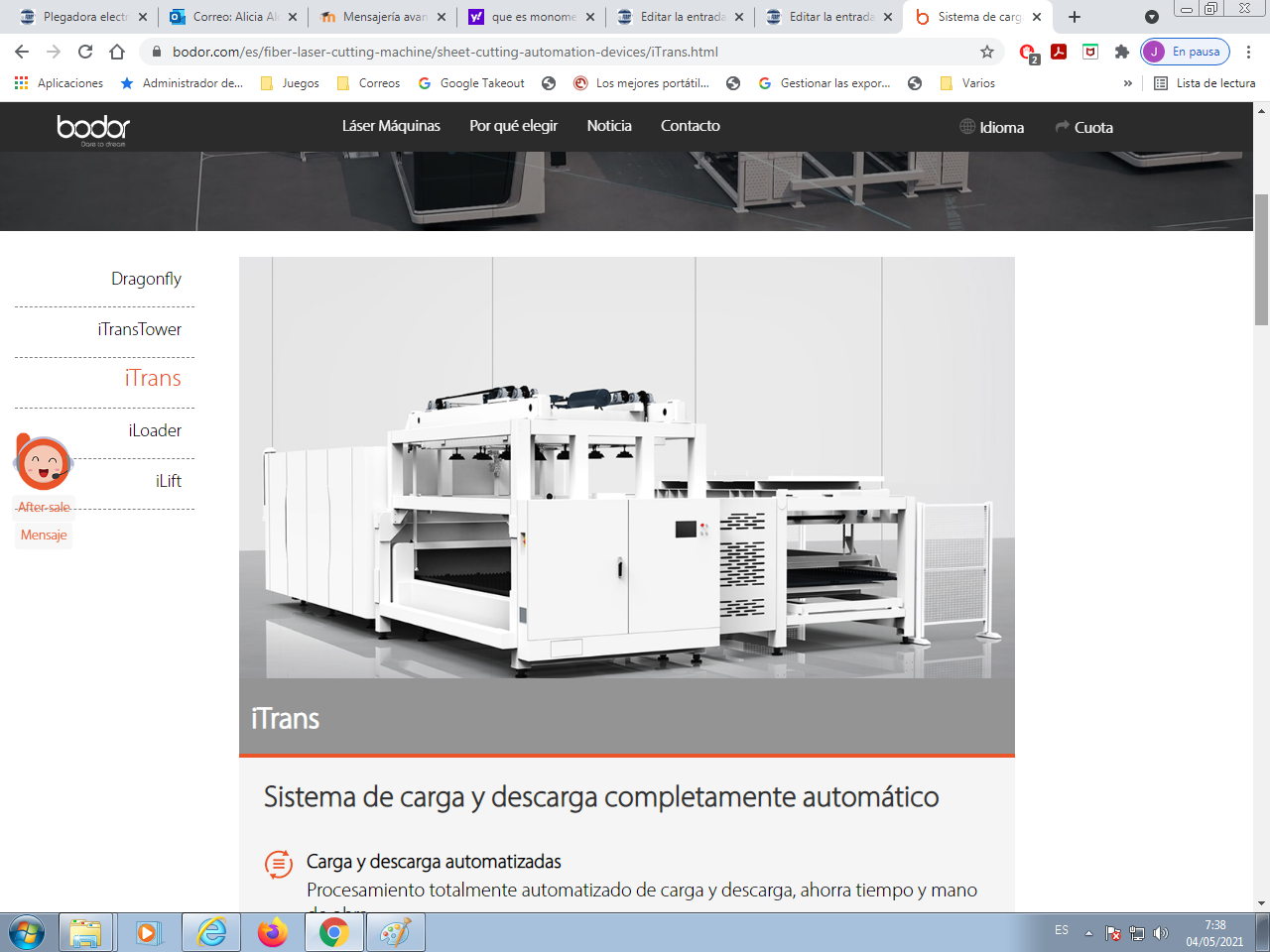
Task: Open a new browser tab
Action: pyautogui.click(x=1075, y=17)
